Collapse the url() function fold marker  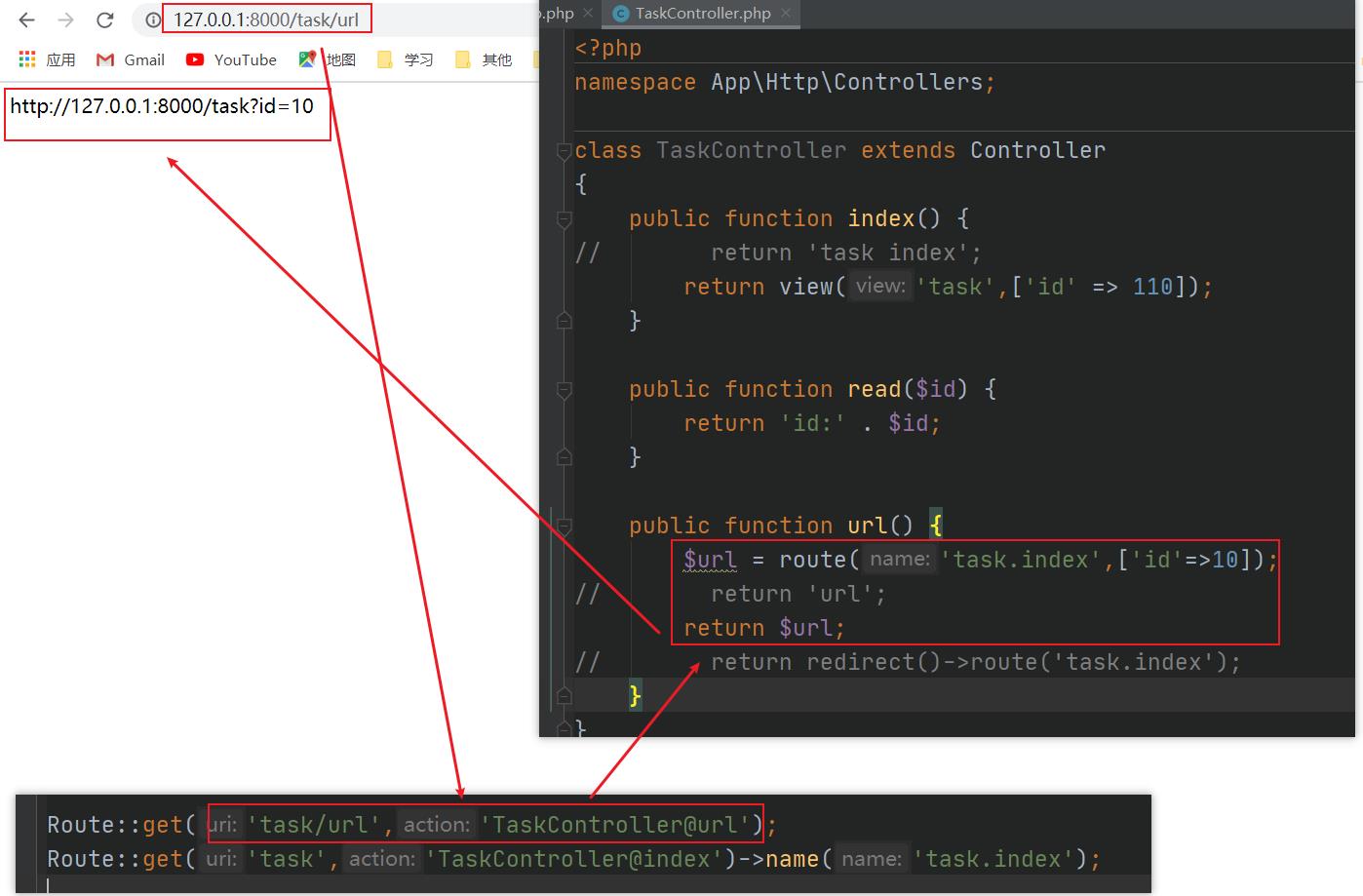(564, 526)
